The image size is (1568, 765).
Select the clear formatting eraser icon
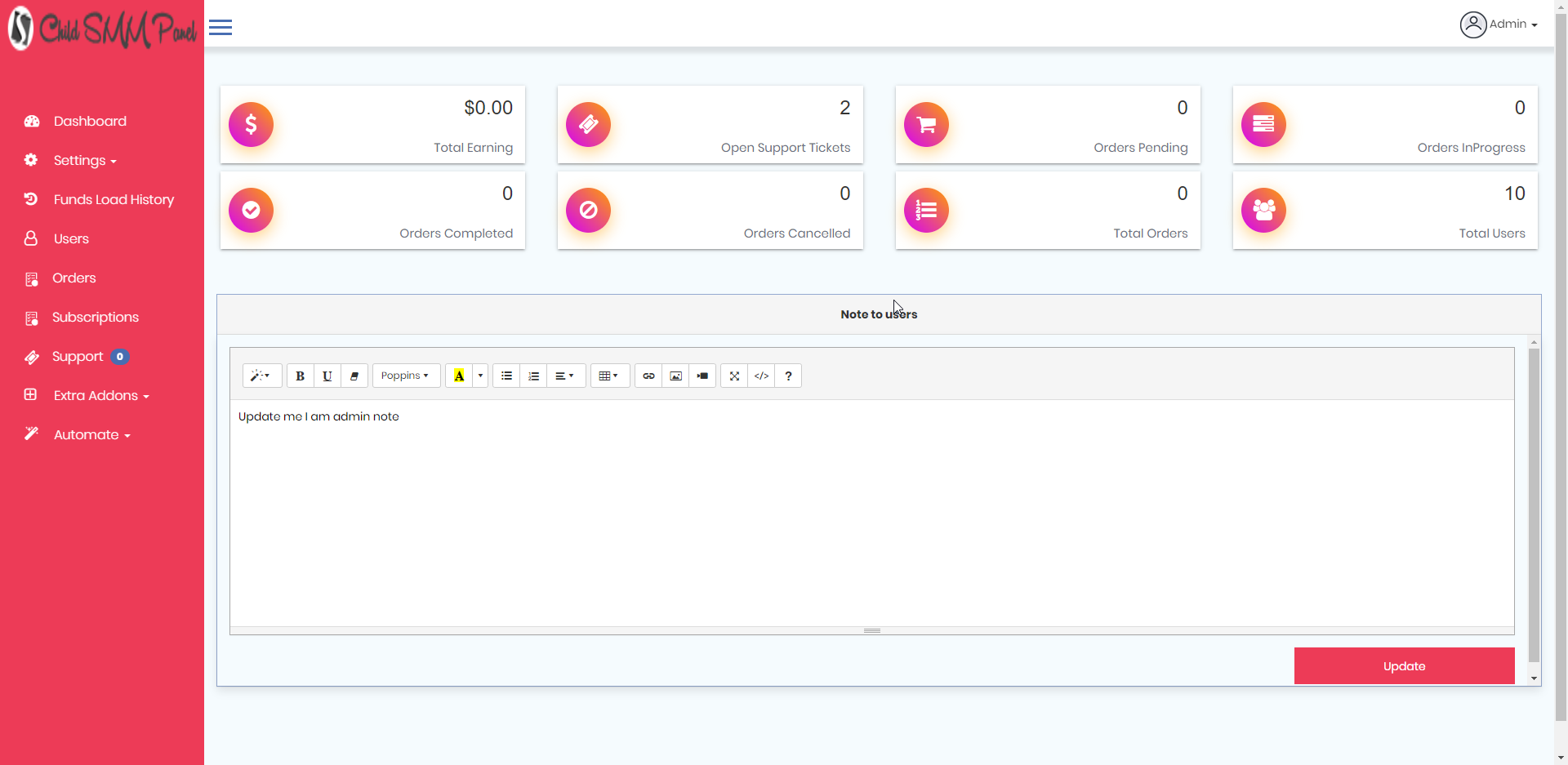[x=354, y=376]
